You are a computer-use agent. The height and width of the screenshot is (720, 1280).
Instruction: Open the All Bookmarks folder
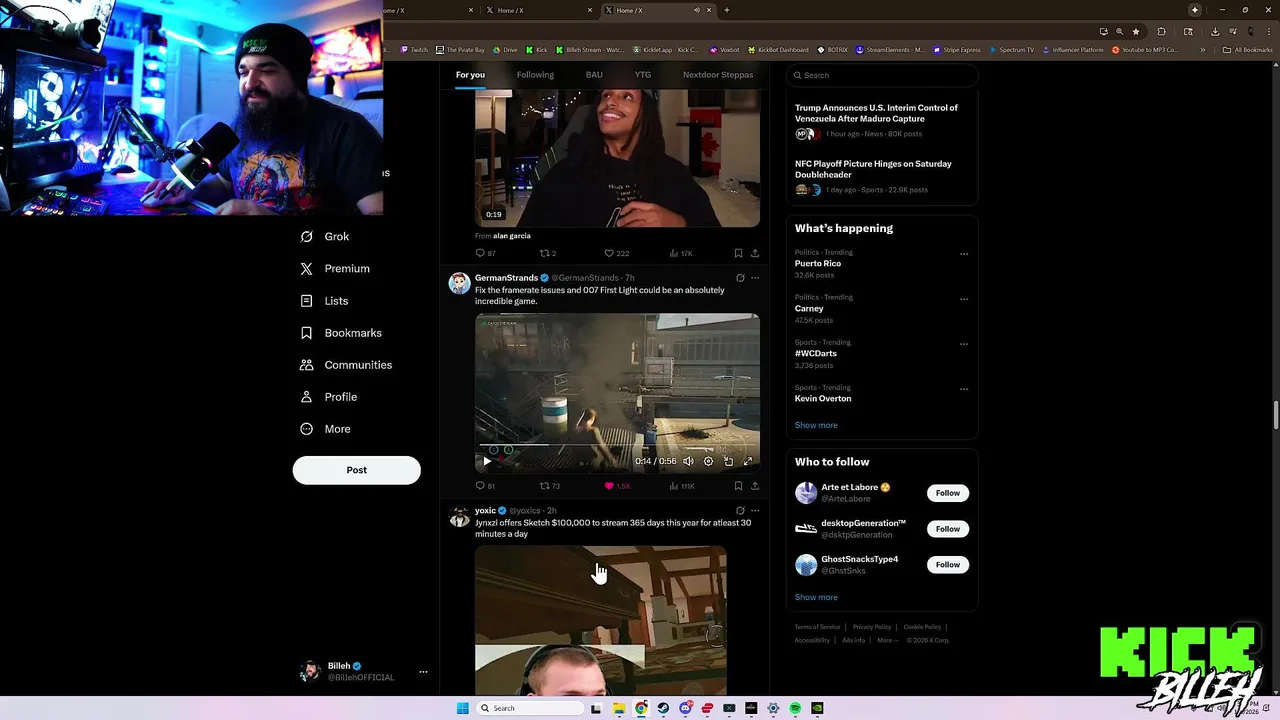[x=1248, y=49]
